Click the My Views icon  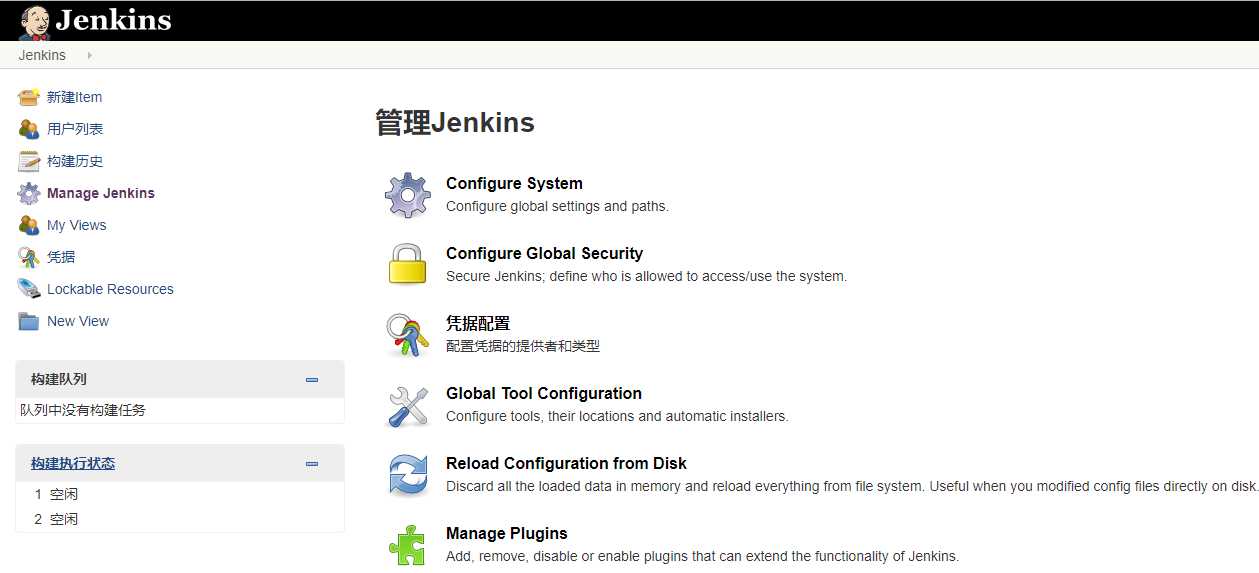click(29, 225)
